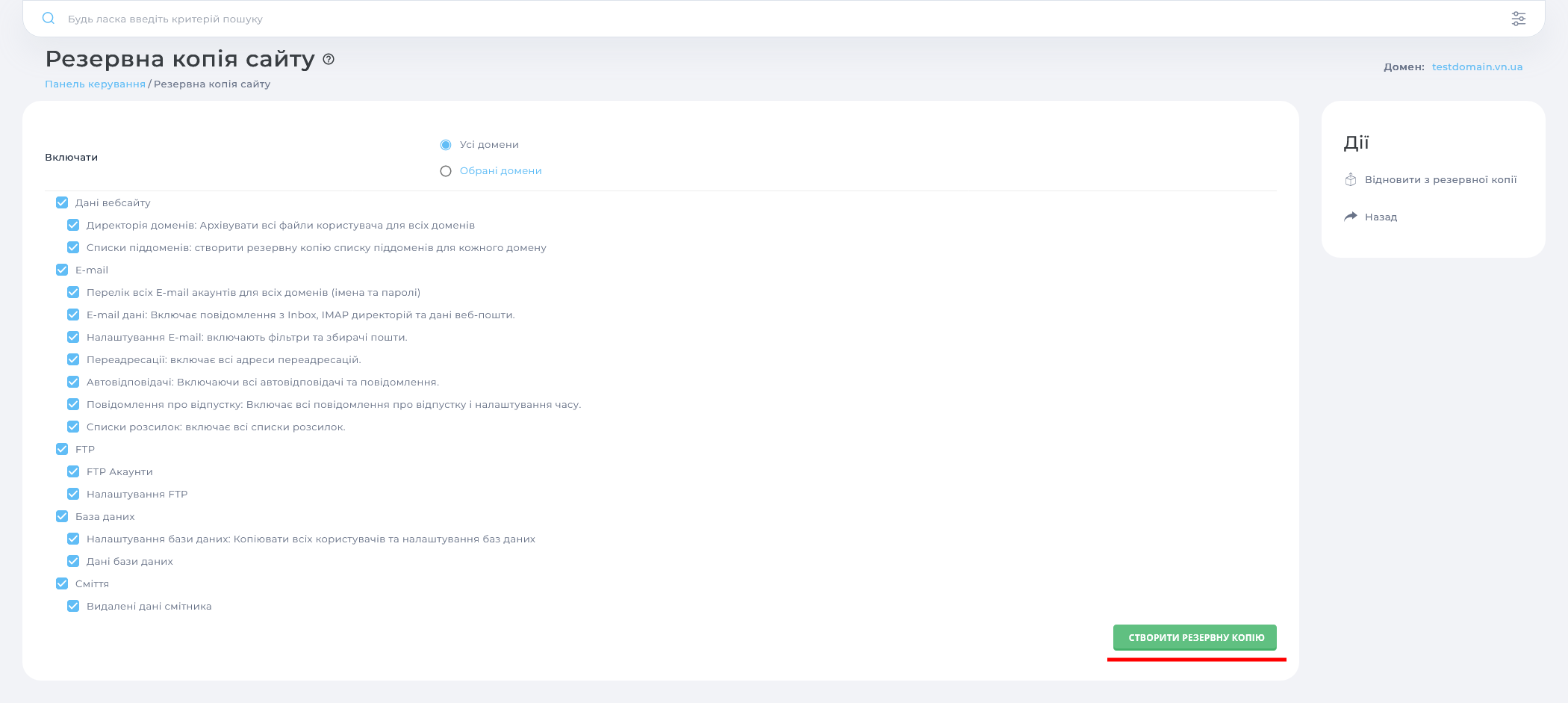
Task: Click the search magnifier icon
Action: point(49,19)
